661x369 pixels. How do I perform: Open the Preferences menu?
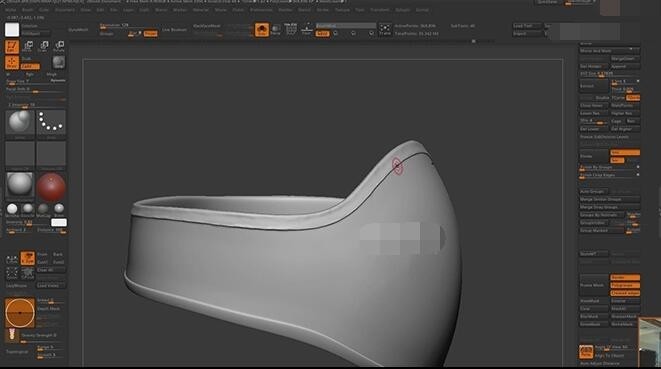[261, 10]
